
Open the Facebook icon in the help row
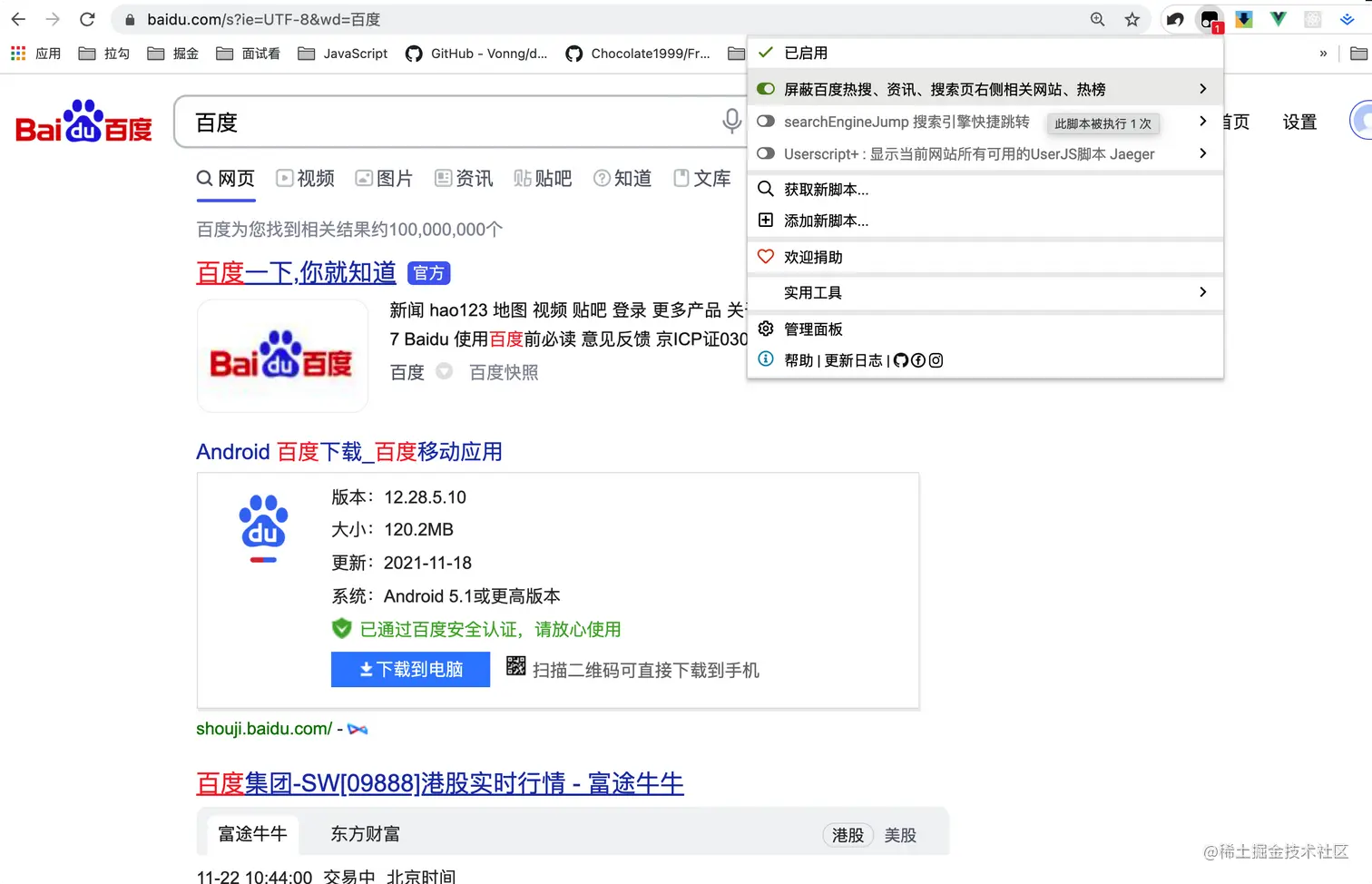tap(918, 360)
